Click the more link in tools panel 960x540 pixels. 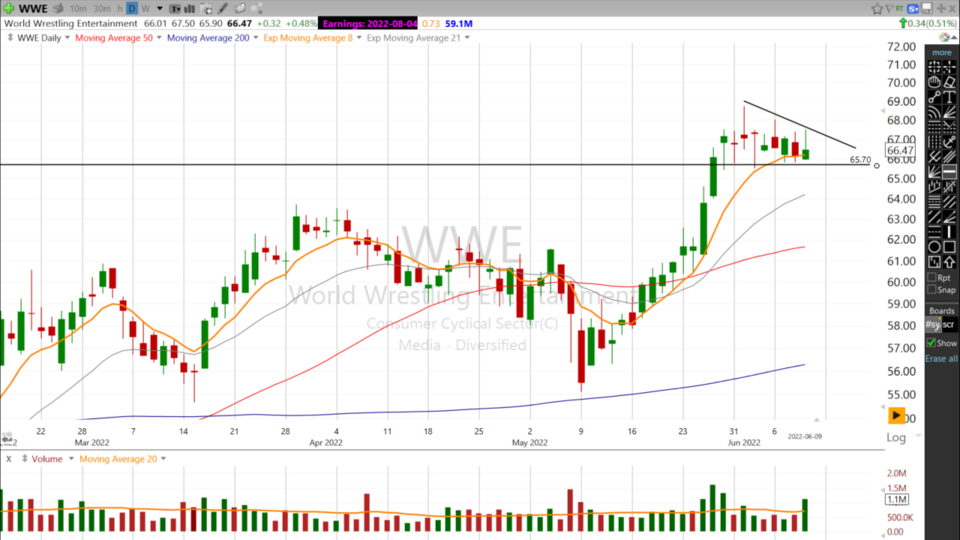[942, 53]
